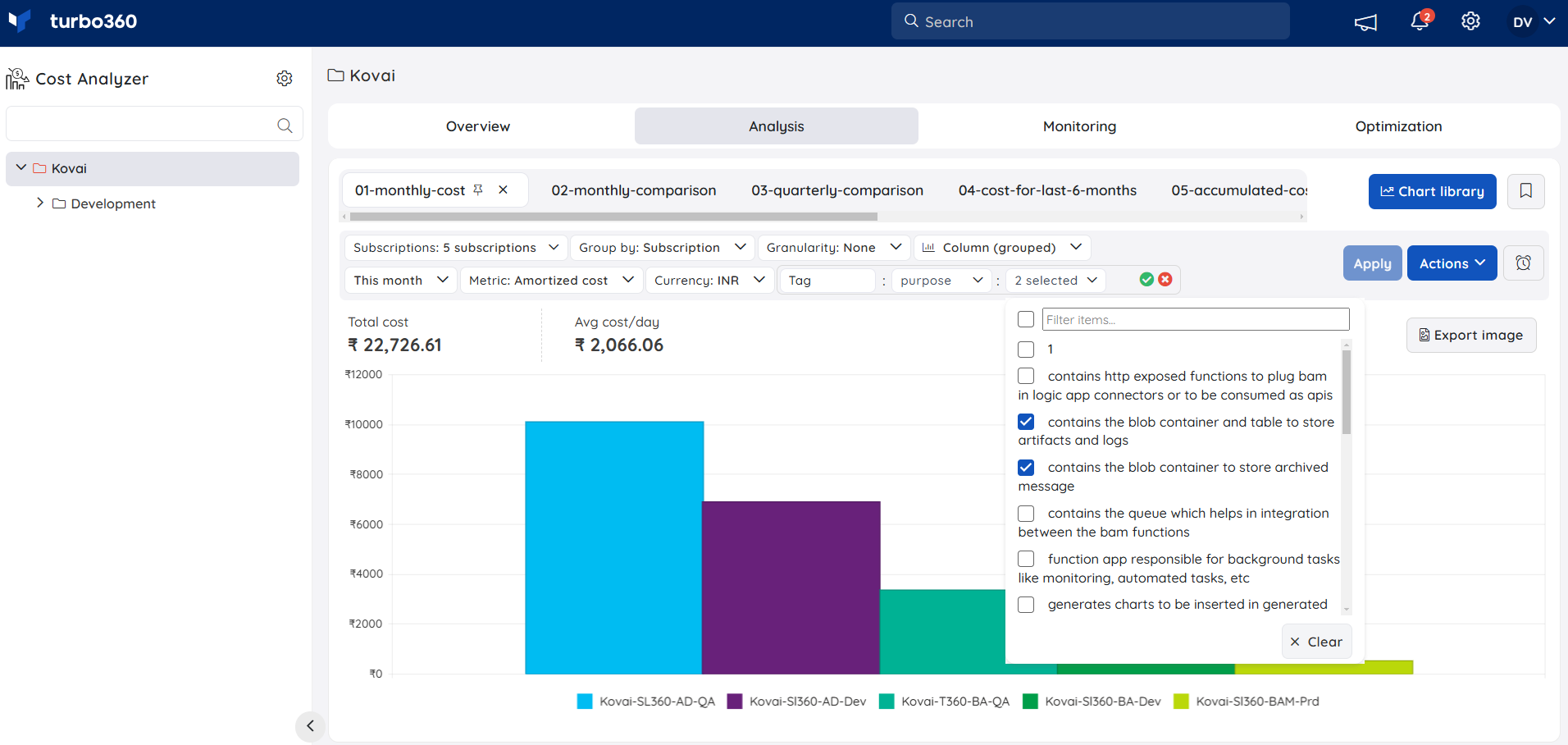This screenshot has width=1568, height=745.
Task: Open the notifications bell icon
Action: click(x=1420, y=21)
